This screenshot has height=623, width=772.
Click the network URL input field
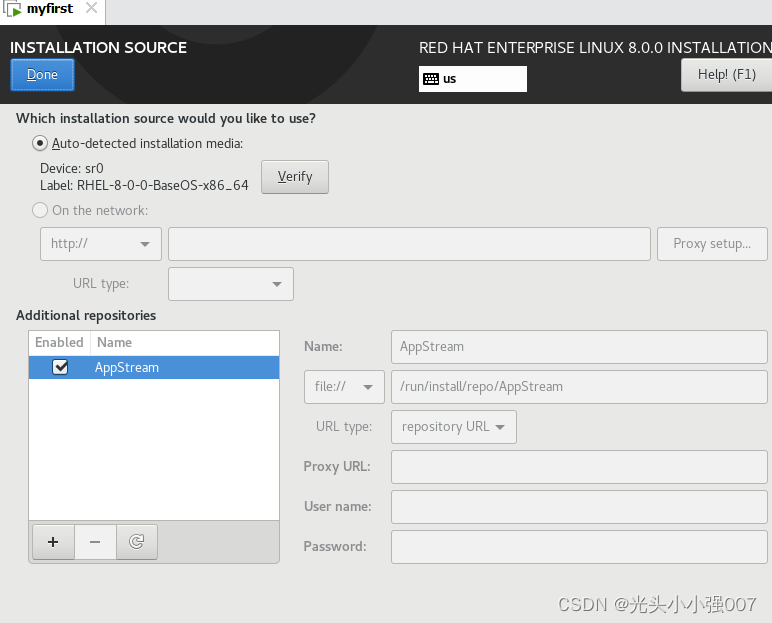tap(409, 244)
